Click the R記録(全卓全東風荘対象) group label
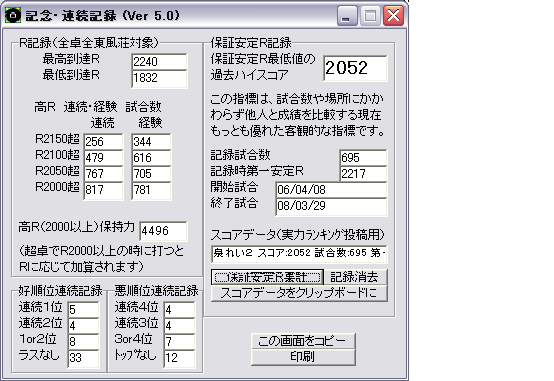 pos(88,43)
